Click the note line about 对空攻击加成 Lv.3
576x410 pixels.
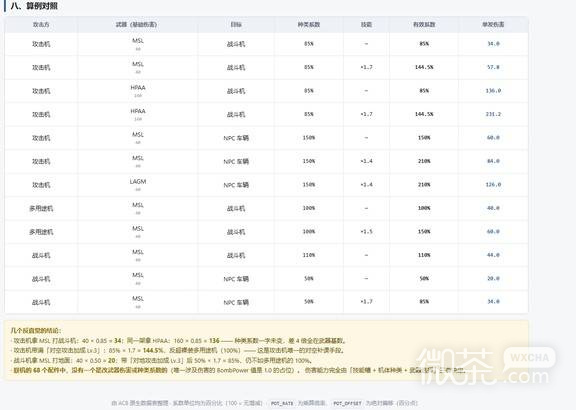pos(177,350)
